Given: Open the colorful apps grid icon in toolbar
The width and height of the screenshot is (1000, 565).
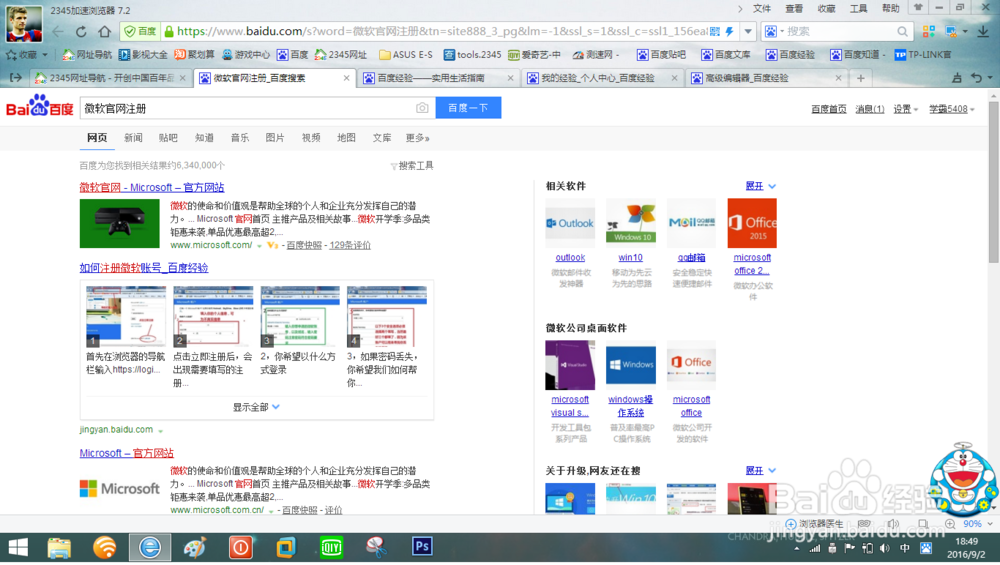Looking at the screenshot, I should pyautogui.click(x=929, y=31).
